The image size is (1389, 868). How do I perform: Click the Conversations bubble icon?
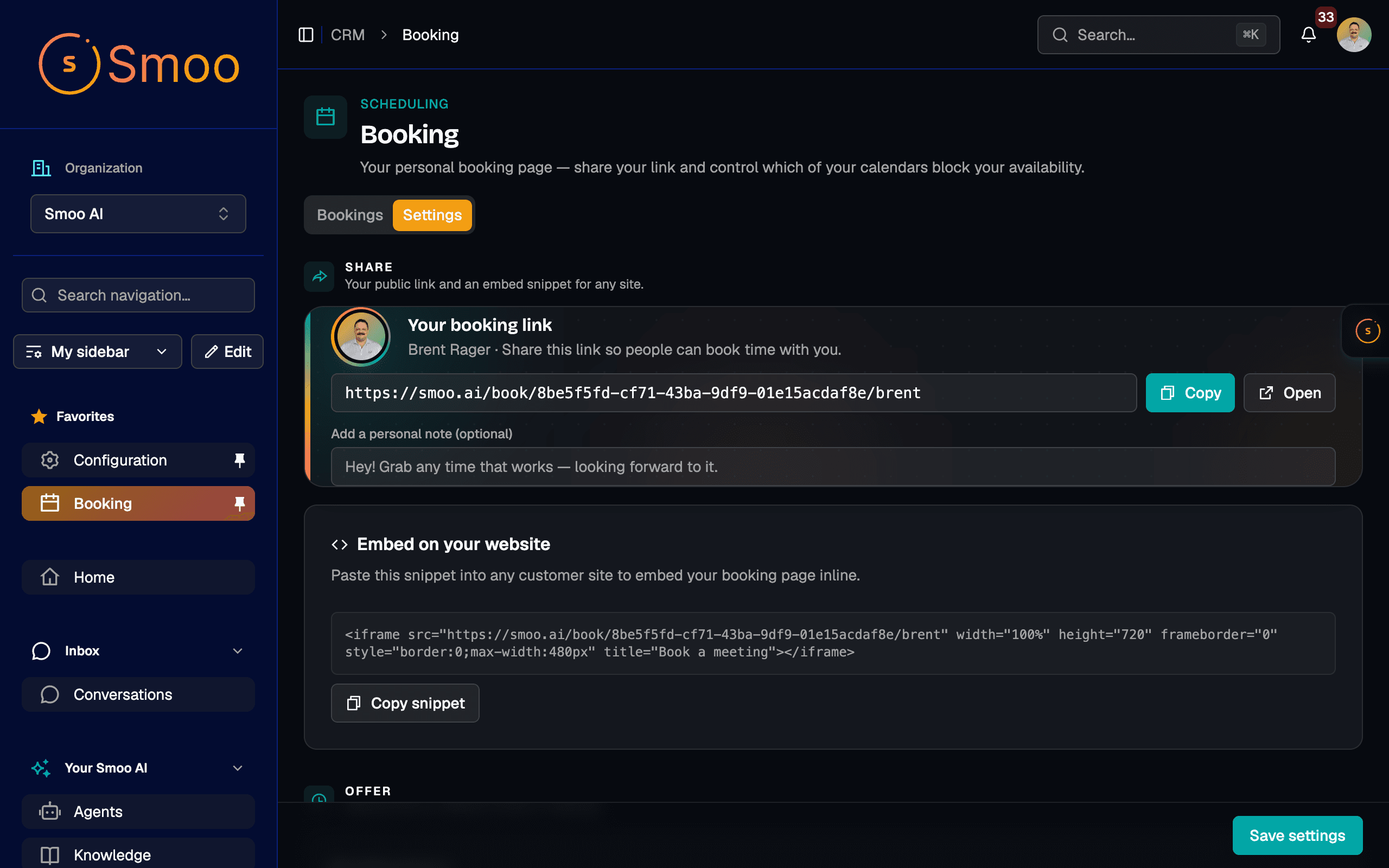[x=50, y=694]
